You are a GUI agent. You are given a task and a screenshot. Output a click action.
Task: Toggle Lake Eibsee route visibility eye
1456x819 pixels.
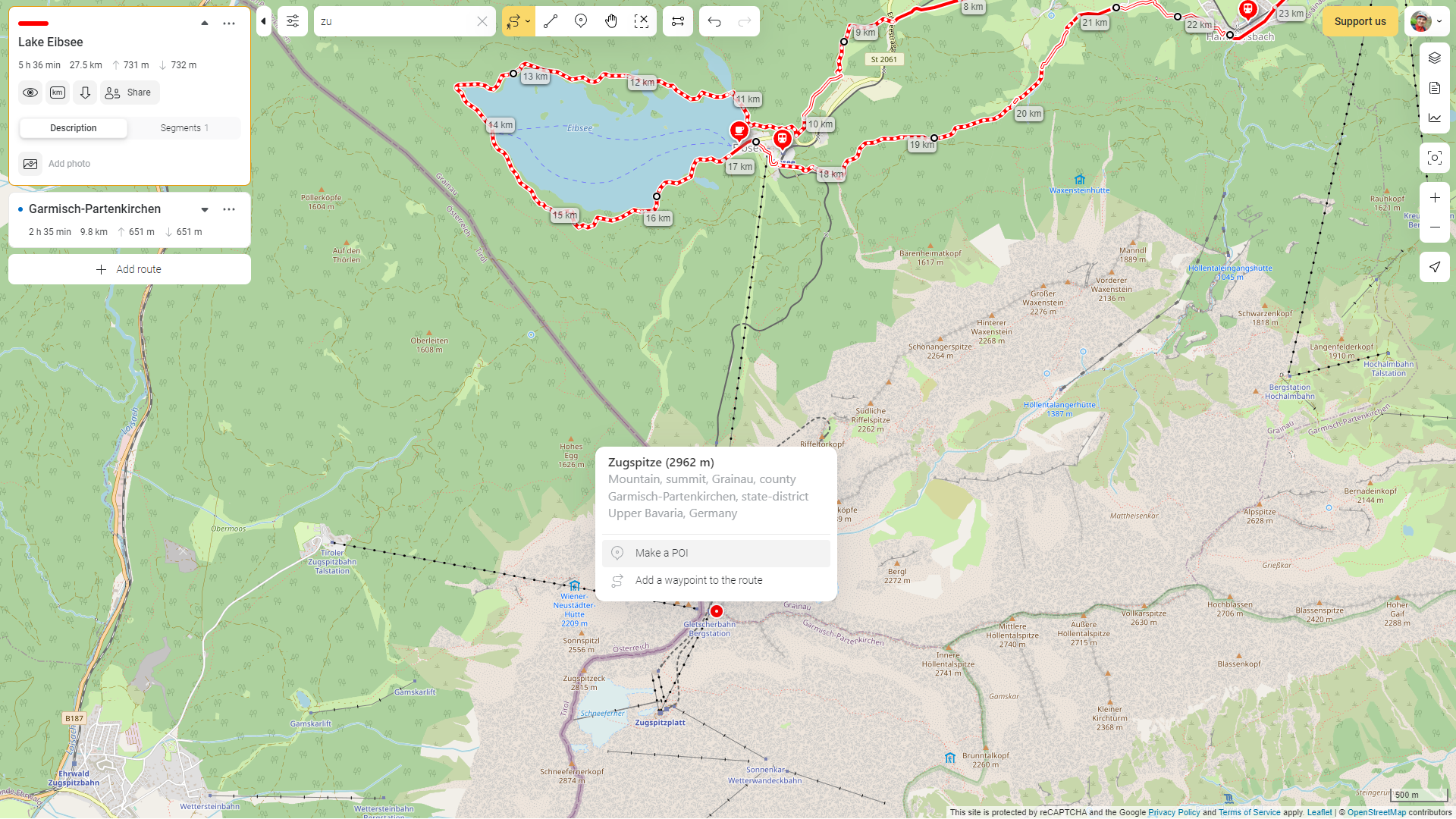coord(30,93)
